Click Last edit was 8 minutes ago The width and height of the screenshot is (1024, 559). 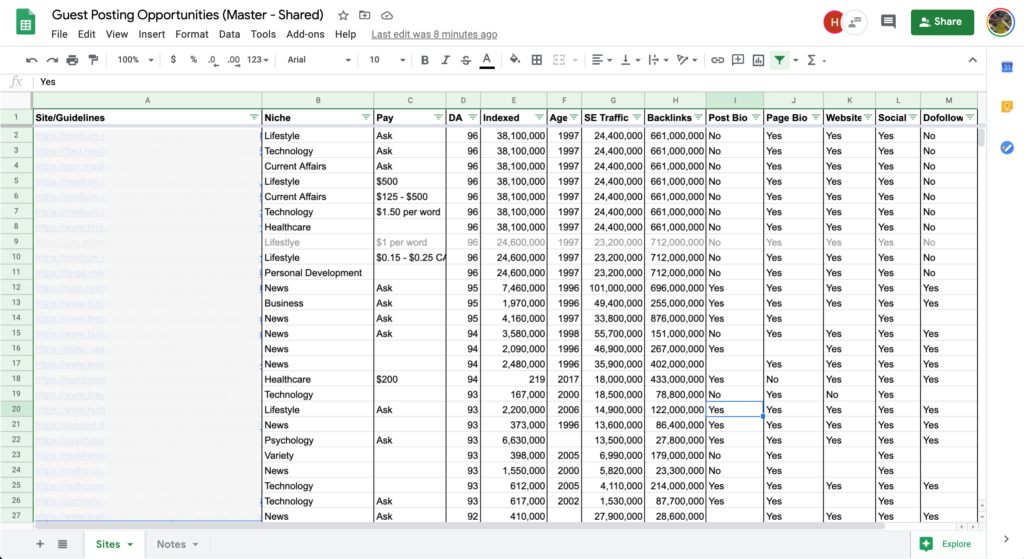434,34
